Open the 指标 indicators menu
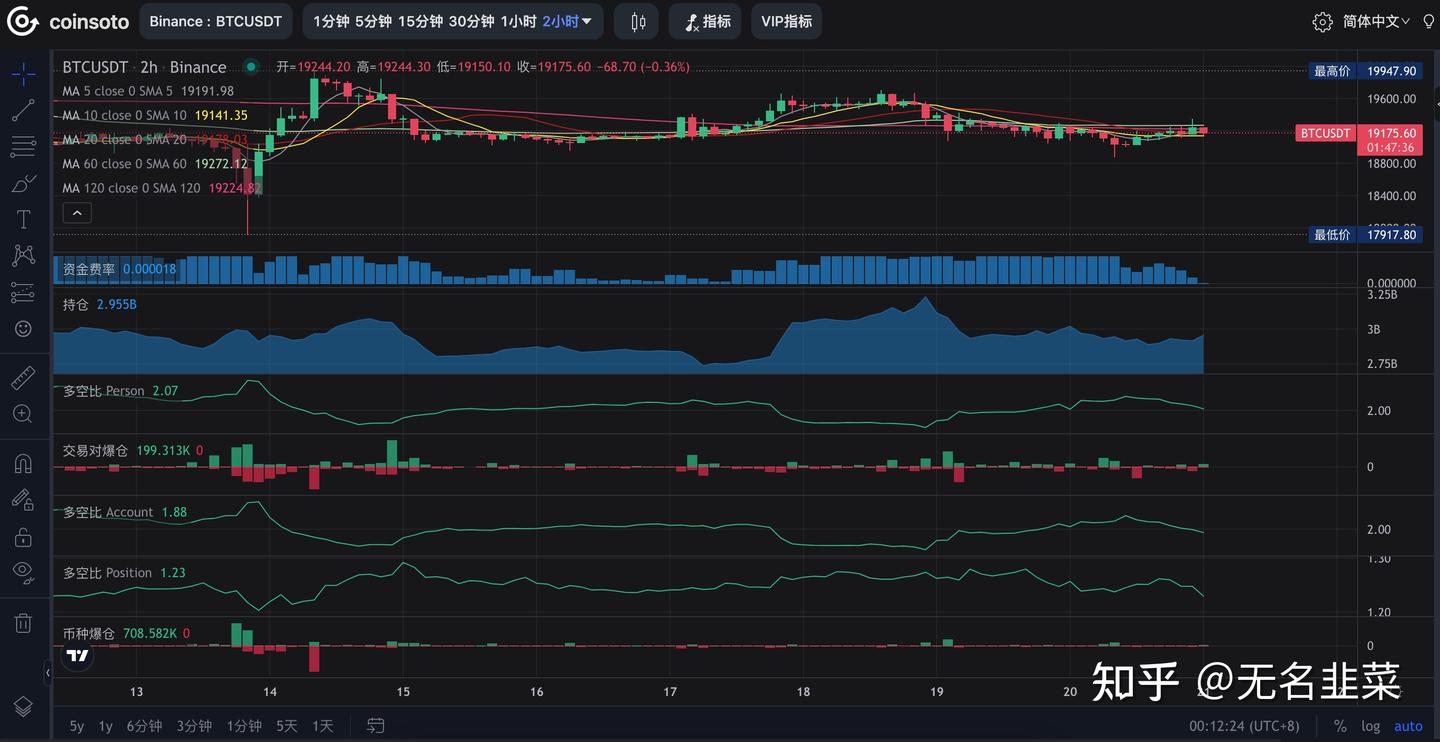 705,21
